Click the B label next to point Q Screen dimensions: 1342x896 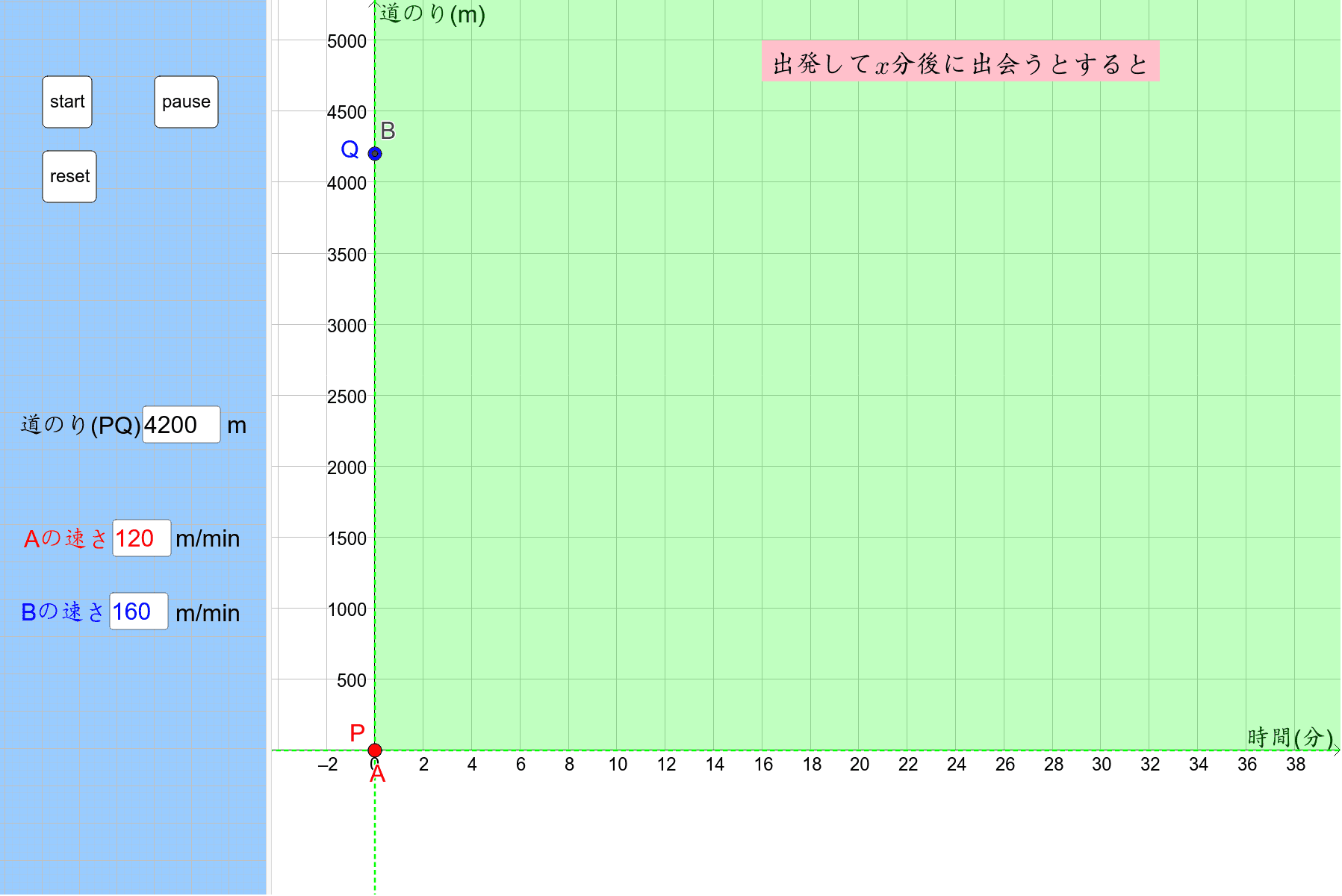(x=388, y=131)
